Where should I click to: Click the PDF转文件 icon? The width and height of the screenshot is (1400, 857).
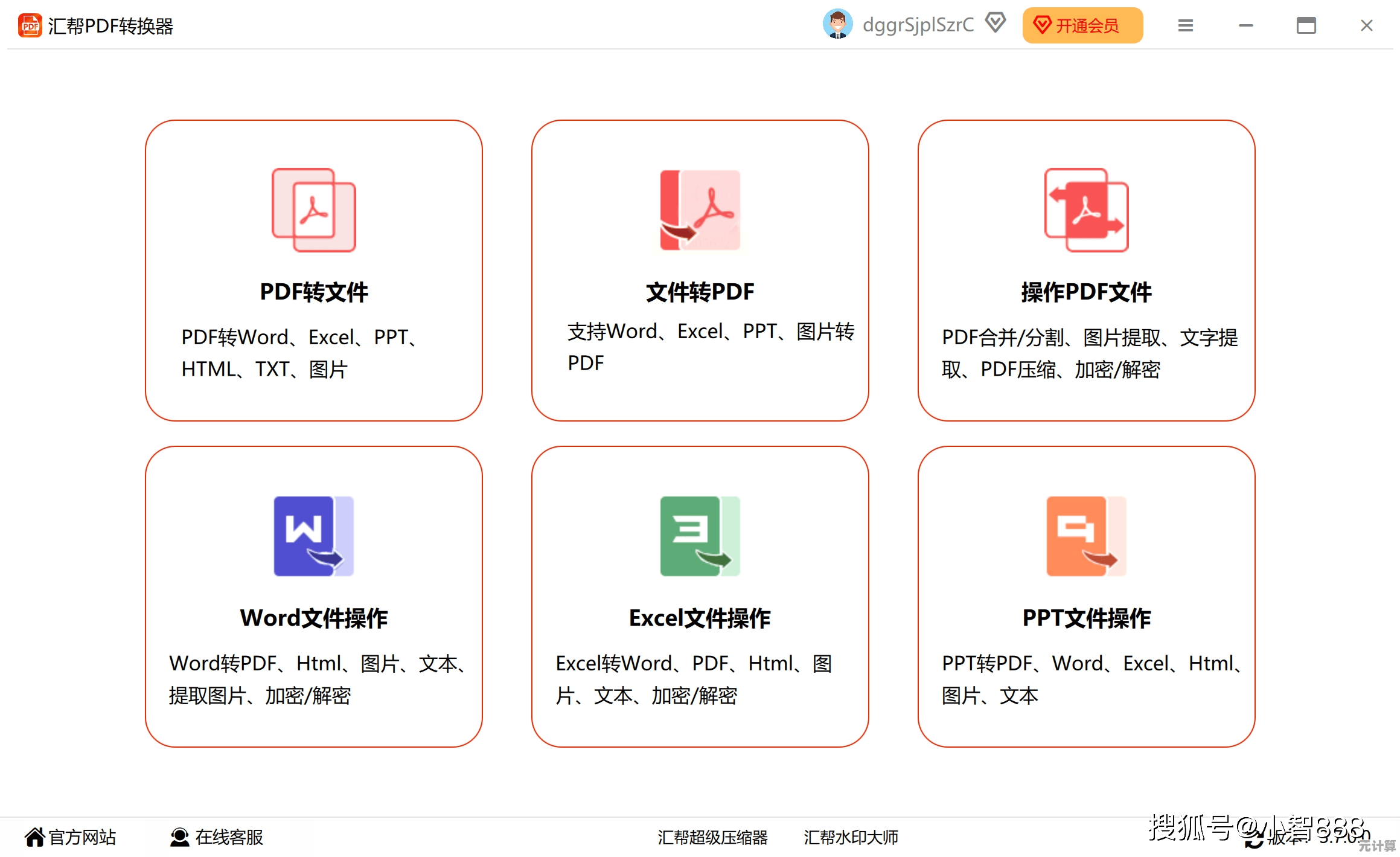[x=313, y=210]
